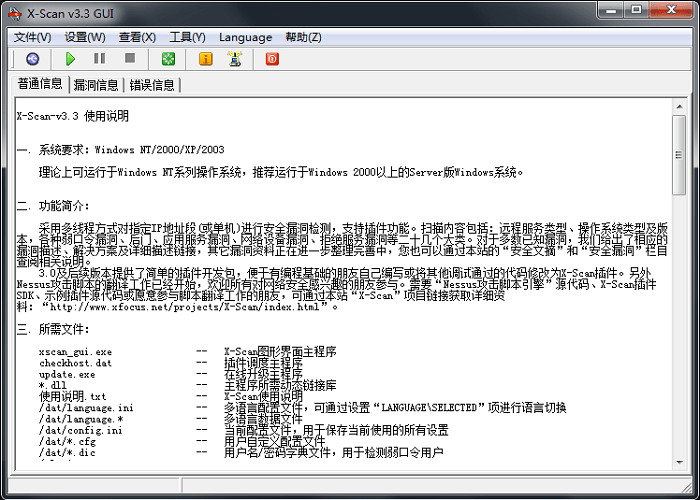Open the Language menu
700x500 pixels.
245,37
